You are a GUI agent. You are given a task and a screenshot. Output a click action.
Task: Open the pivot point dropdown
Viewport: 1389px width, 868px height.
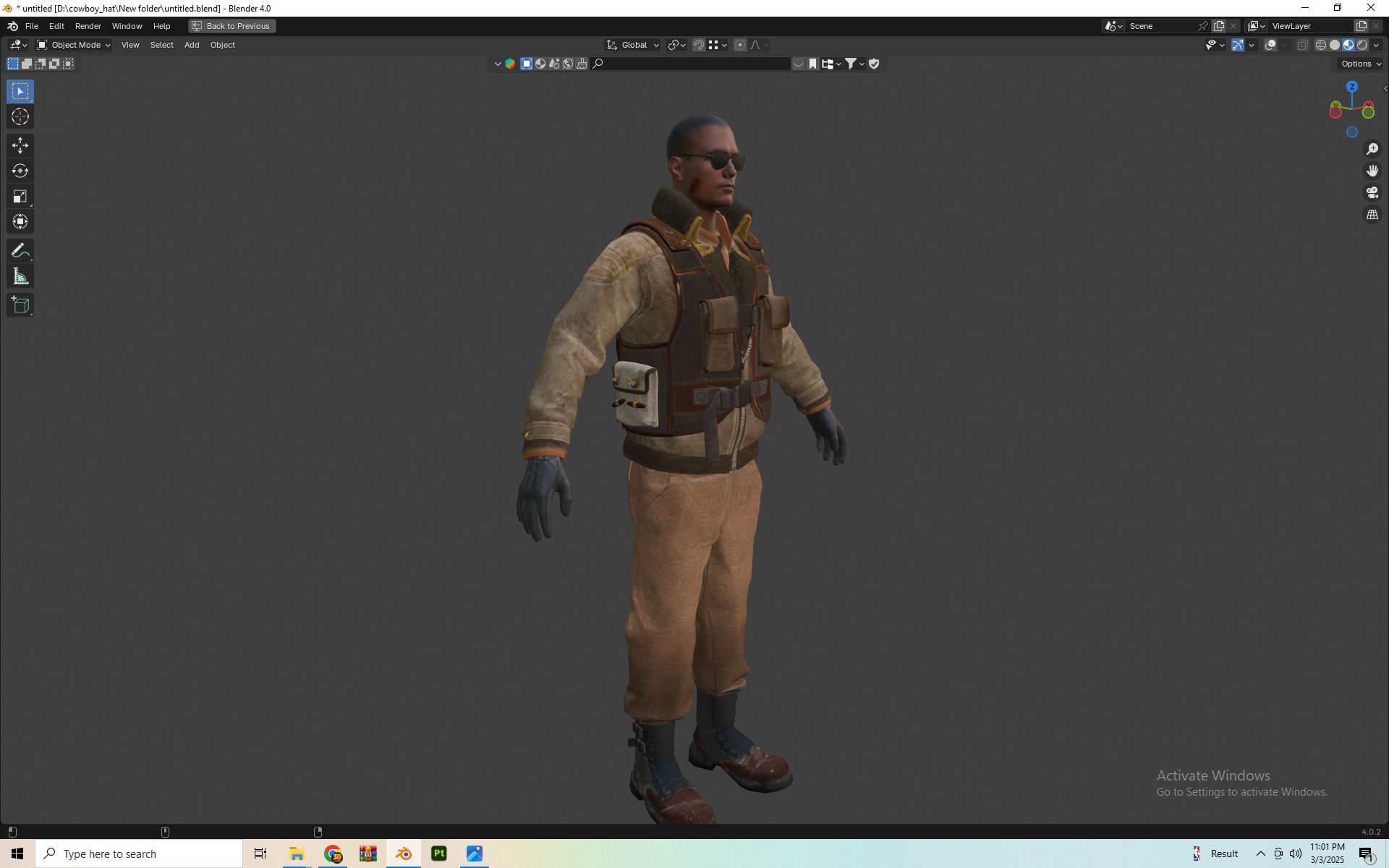[677, 45]
